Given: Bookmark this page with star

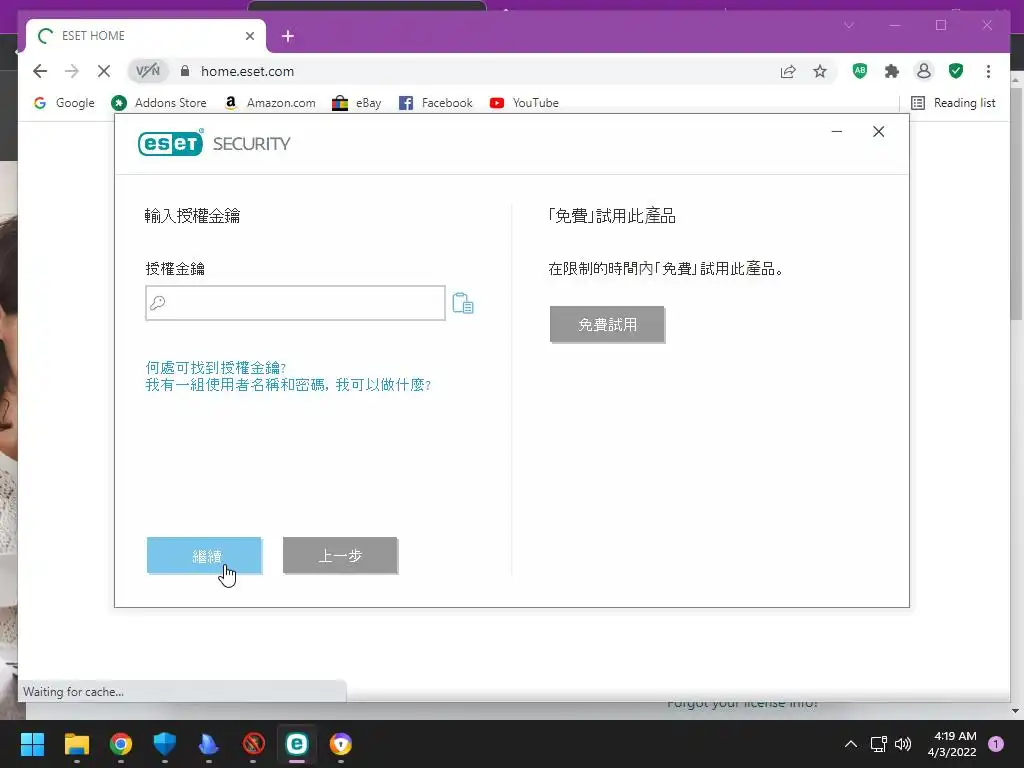Looking at the screenshot, I should [x=820, y=71].
